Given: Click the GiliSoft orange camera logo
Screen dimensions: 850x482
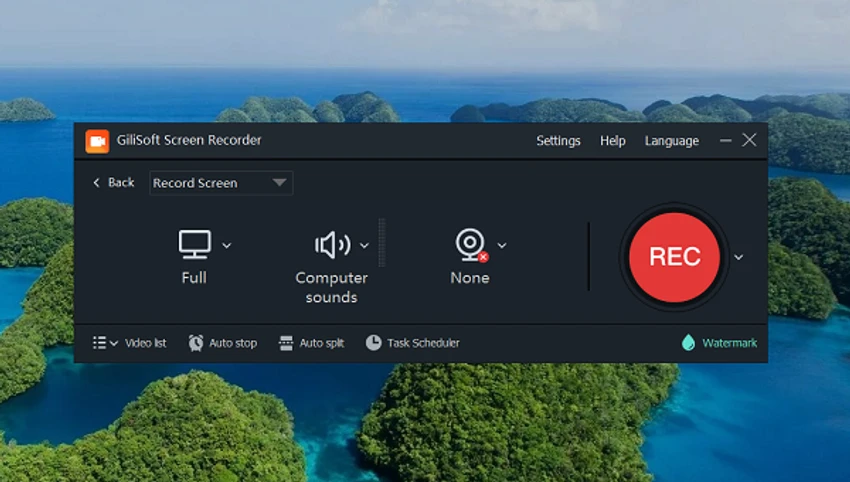Looking at the screenshot, I should tap(97, 141).
